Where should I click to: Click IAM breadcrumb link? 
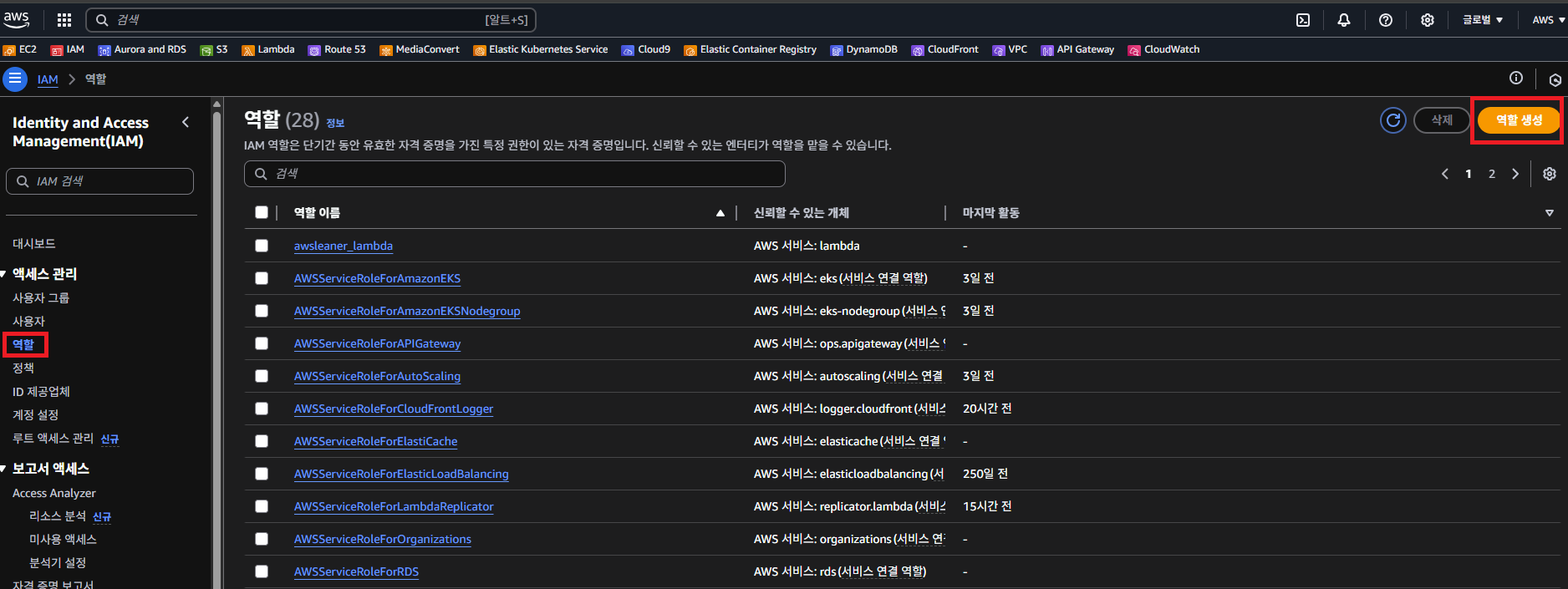click(48, 79)
